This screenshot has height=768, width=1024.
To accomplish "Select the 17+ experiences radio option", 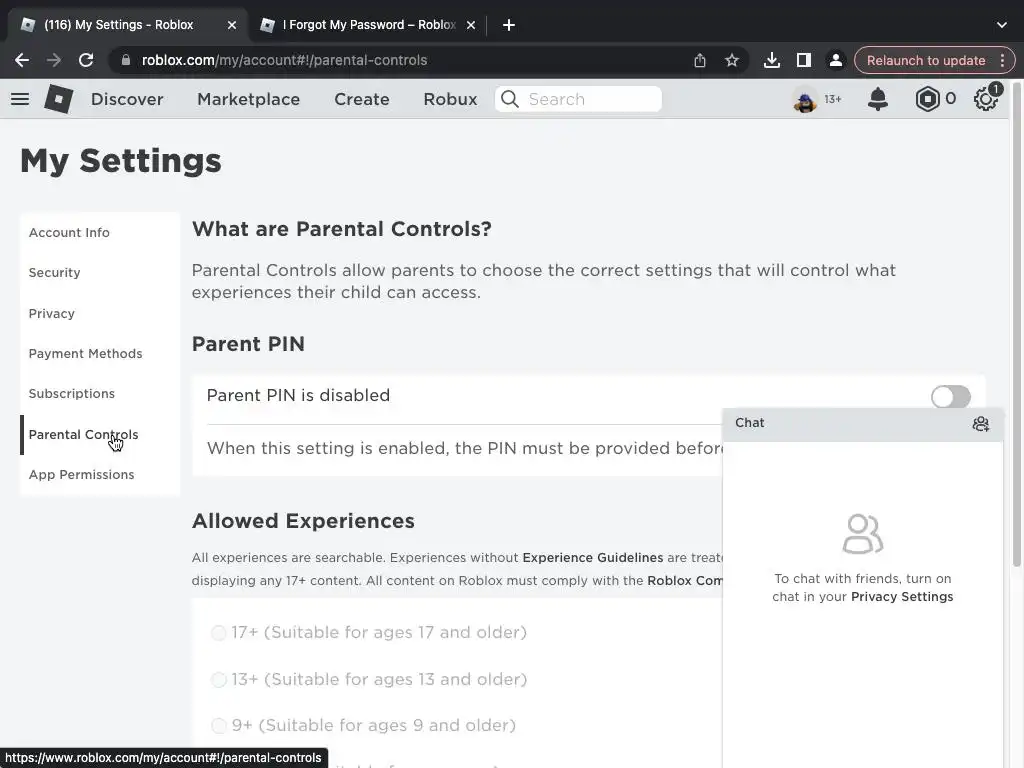I will pos(219,632).
